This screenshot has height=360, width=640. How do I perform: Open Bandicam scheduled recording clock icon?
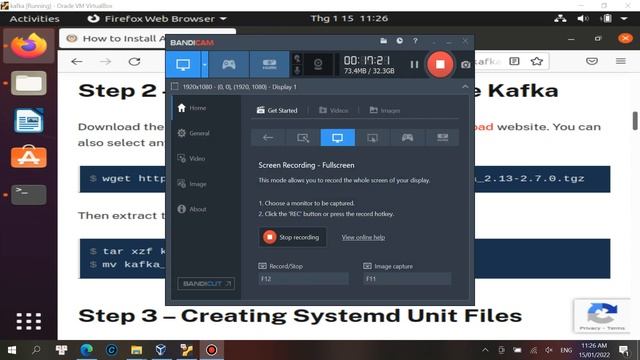point(400,41)
